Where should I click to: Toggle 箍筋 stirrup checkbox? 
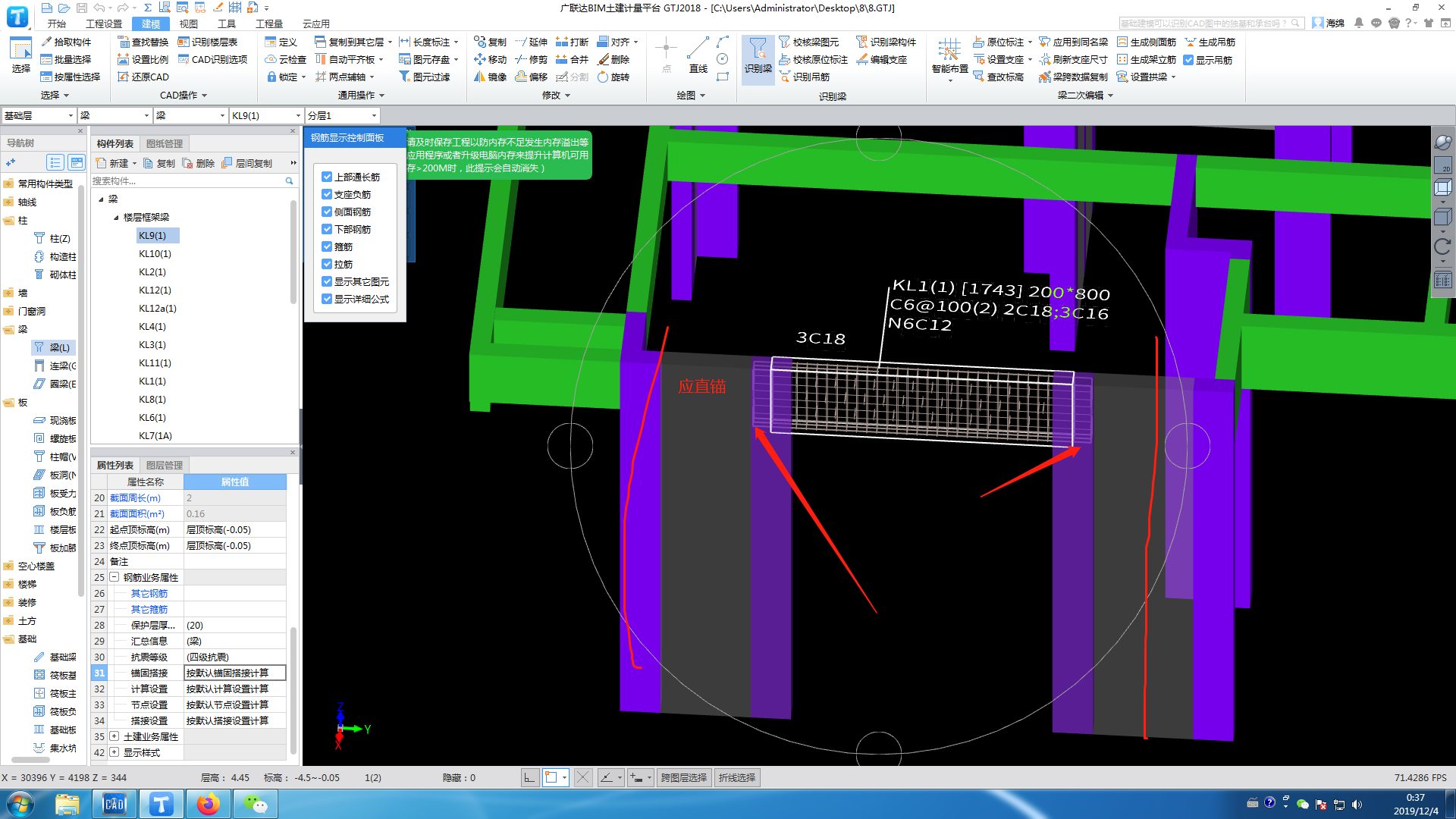[x=327, y=246]
